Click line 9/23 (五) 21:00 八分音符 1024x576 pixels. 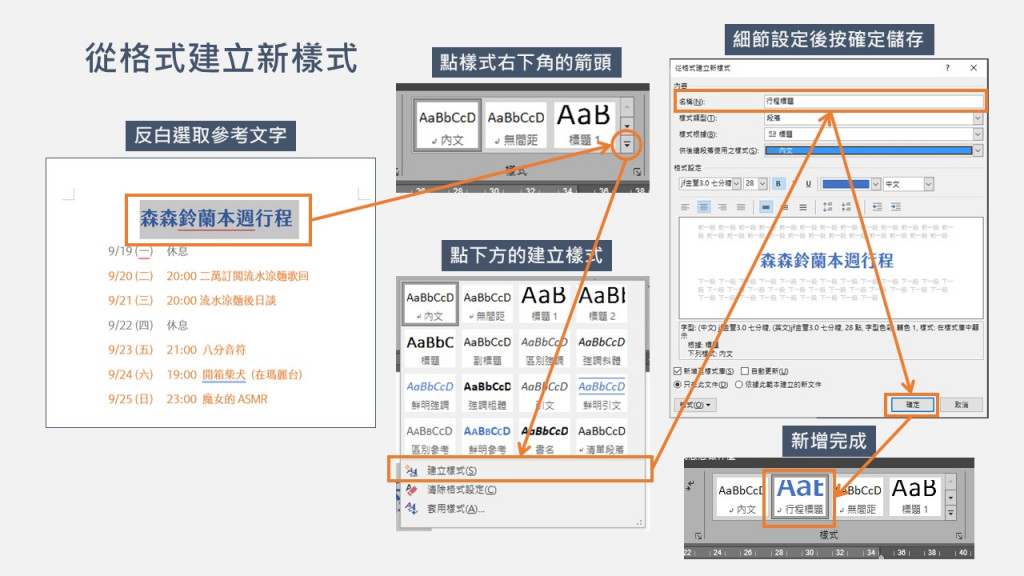click(x=177, y=349)
